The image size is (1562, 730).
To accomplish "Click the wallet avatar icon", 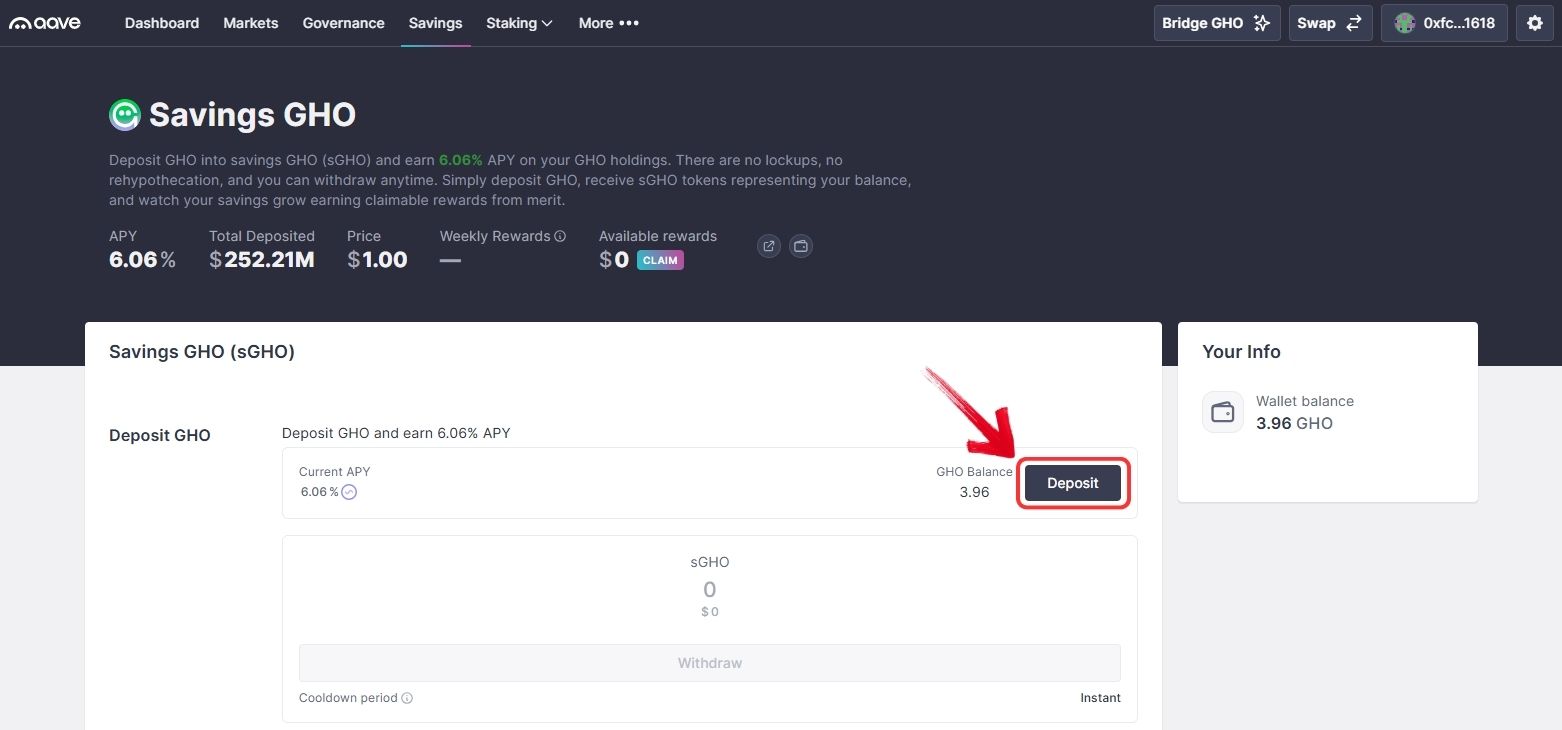I will 1405,23.
